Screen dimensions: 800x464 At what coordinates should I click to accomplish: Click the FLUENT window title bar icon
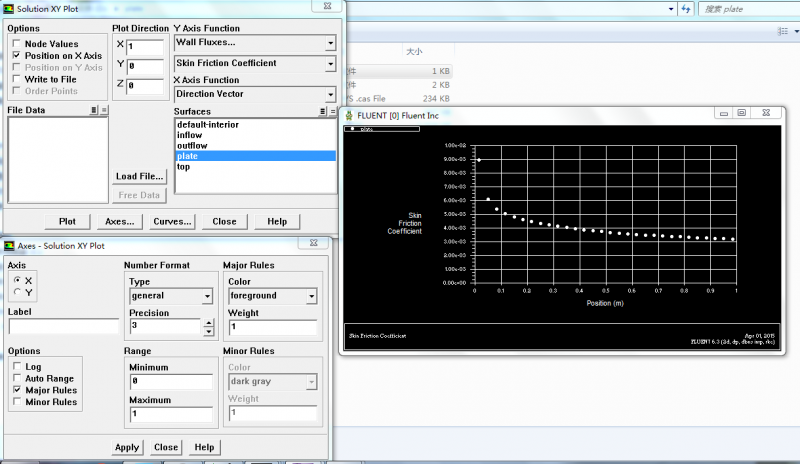[348, 114]
